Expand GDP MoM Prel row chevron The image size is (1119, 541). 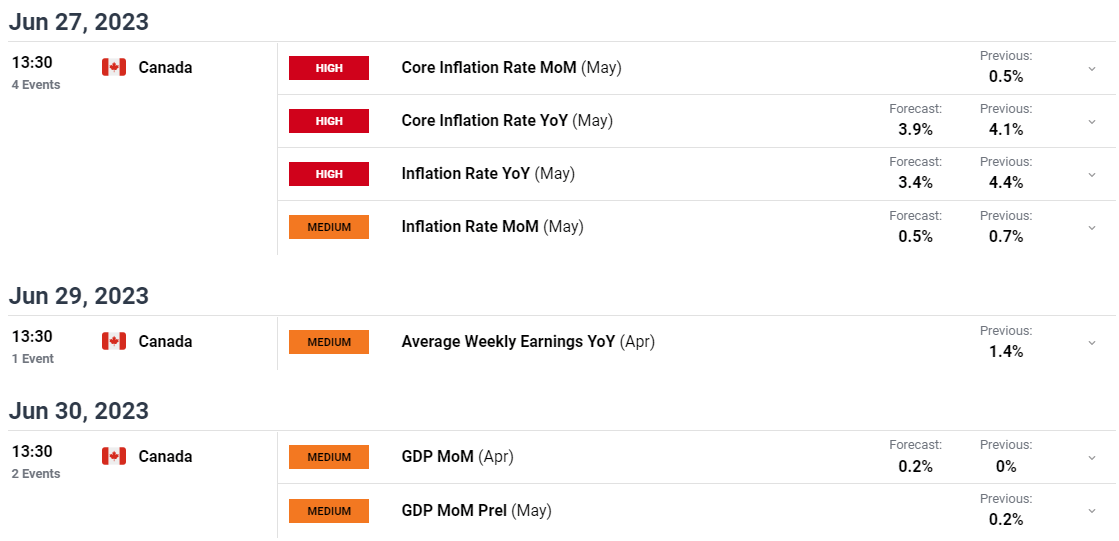[1092, 511]
